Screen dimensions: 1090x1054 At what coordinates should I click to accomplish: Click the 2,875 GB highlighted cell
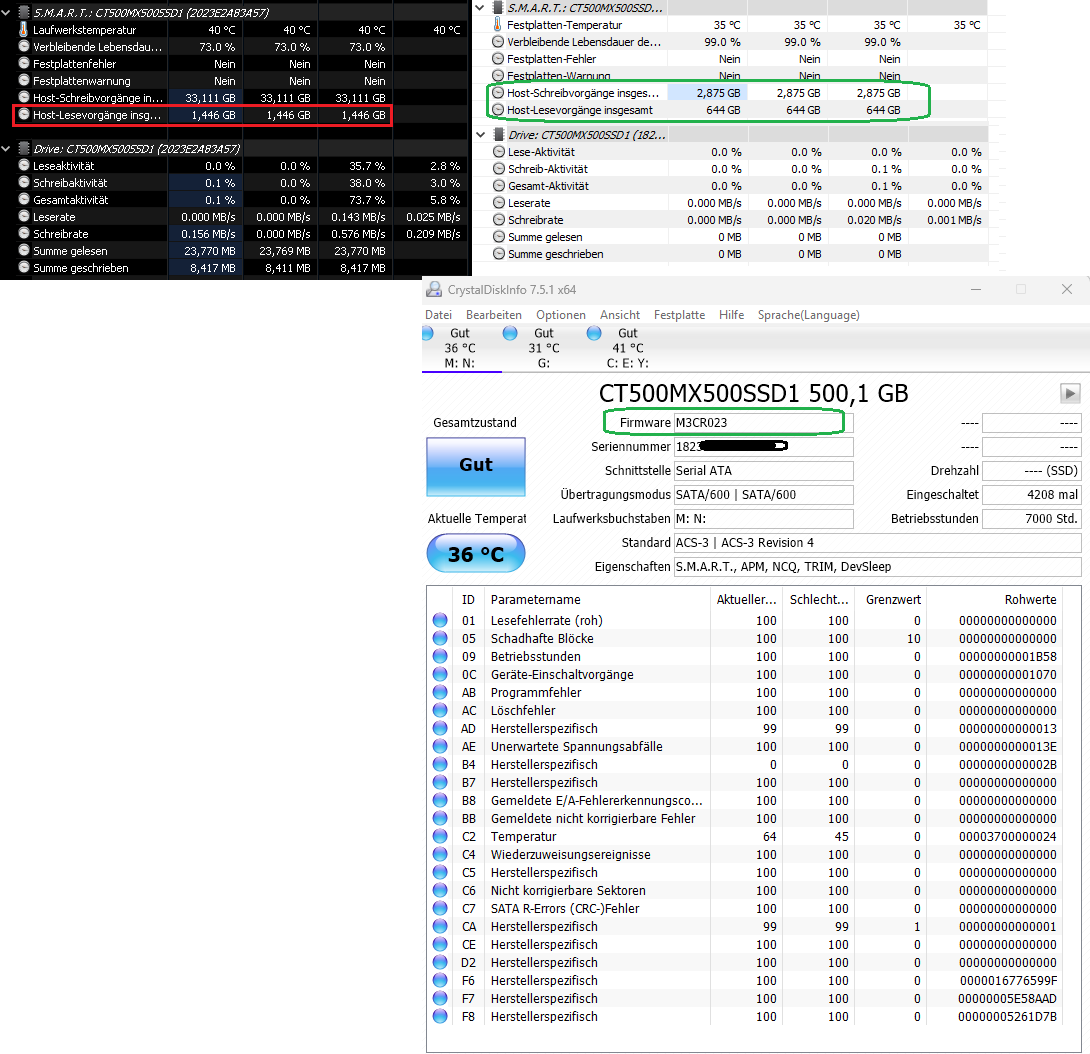click(x=707, y=92)
